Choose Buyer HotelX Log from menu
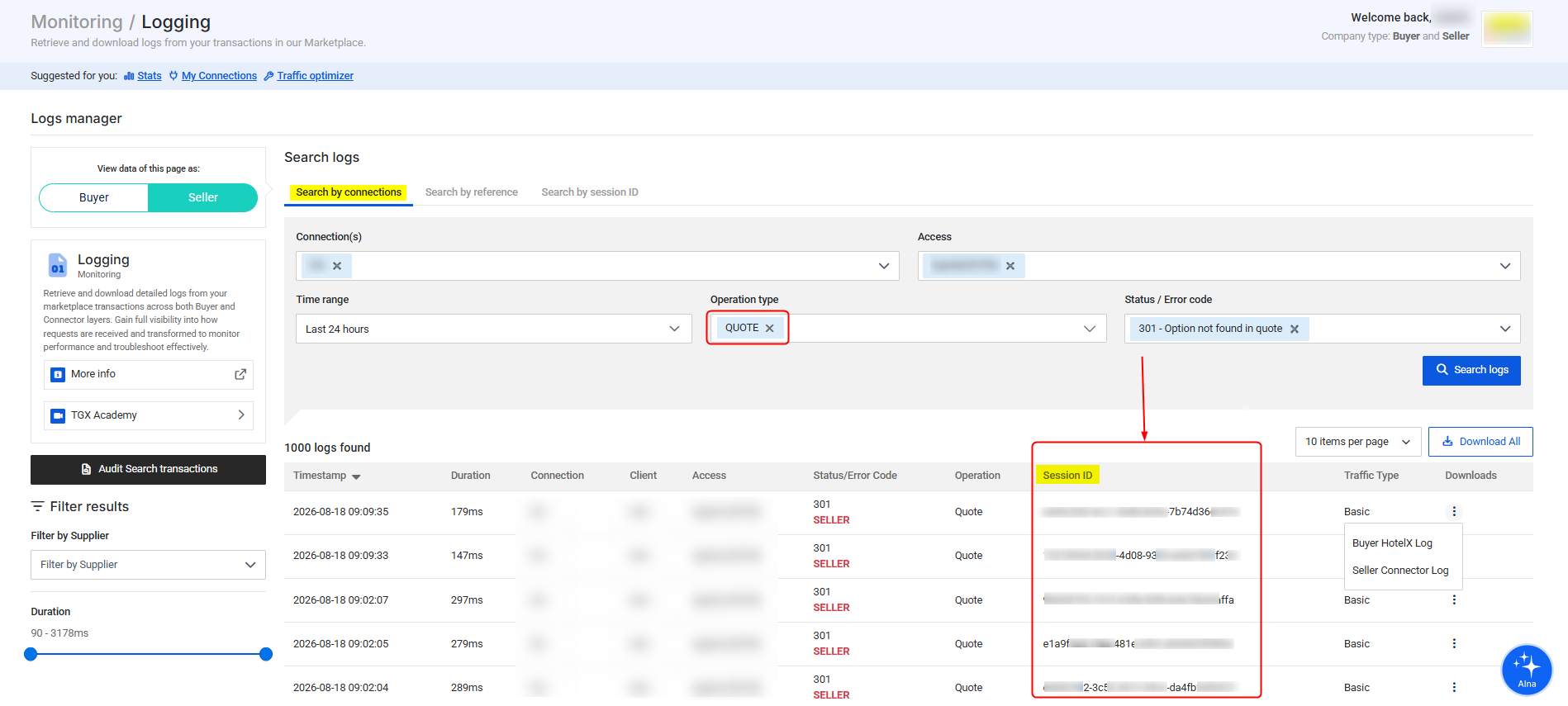Viewport: 1568px width, 706px height. [x=1392, y=543]
